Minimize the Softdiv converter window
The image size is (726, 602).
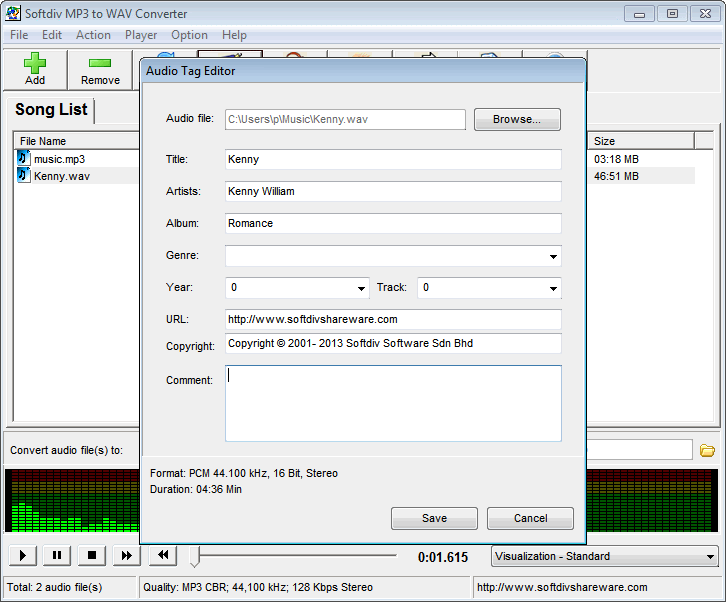[639, 14]
